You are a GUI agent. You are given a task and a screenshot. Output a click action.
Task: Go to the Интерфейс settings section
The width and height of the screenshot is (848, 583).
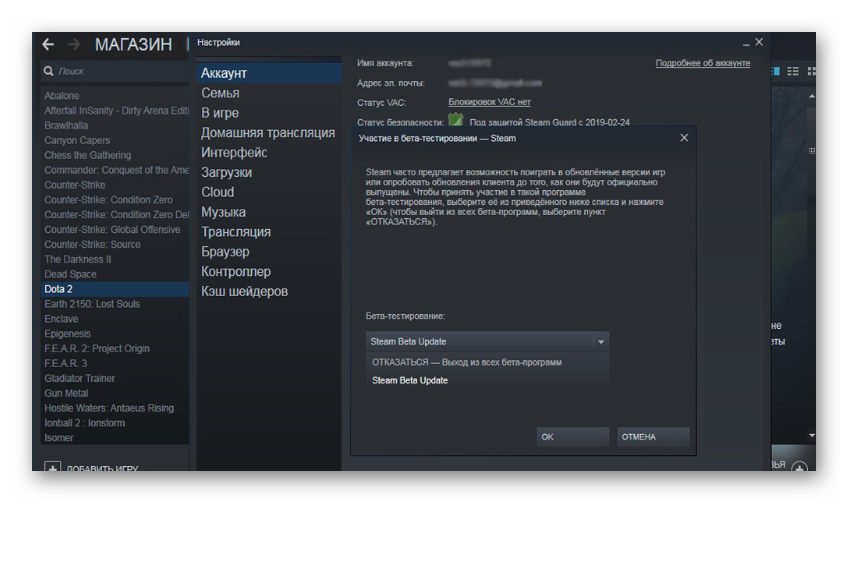(234, 153)
